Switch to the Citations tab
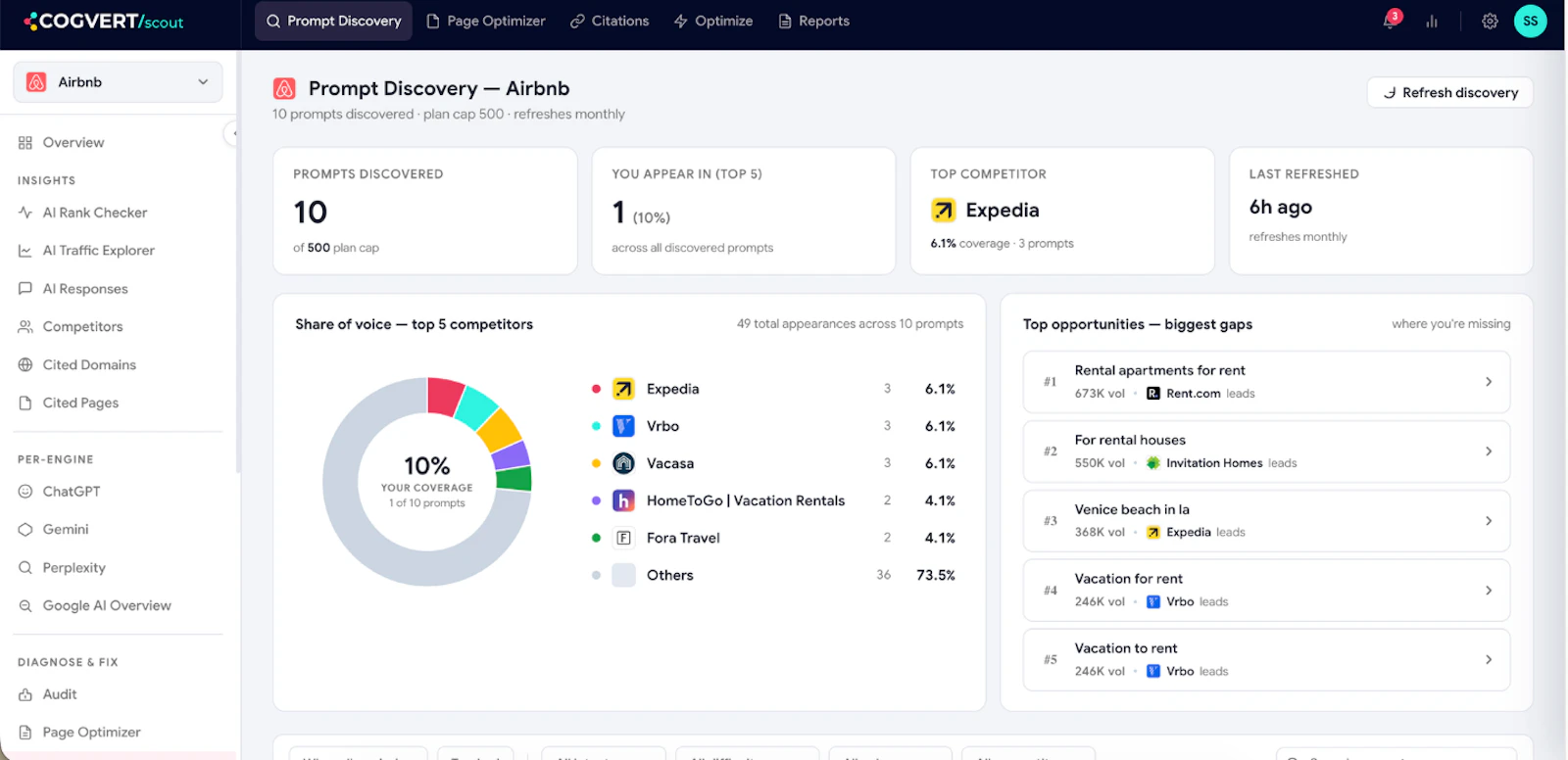 pyautogui.click(x=610, y=21)
